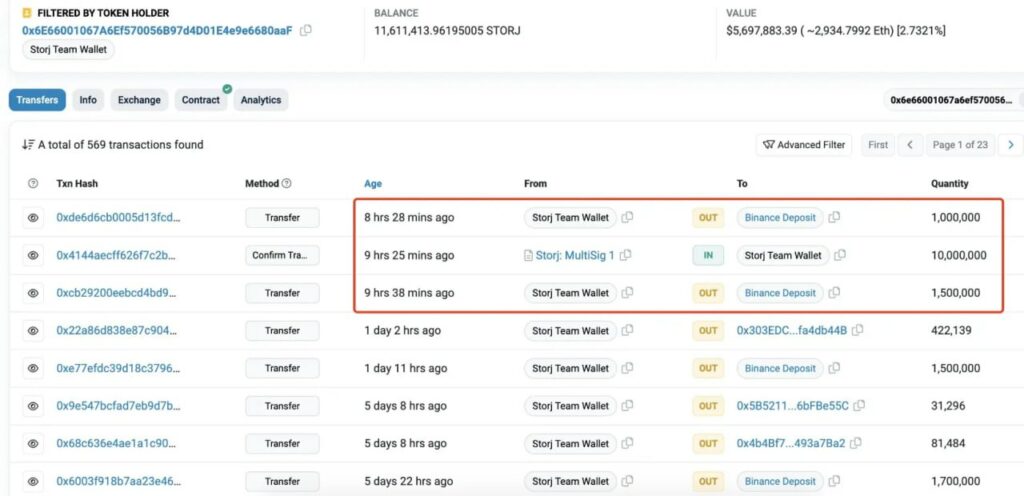
Task: Copy From address in 0xe77efdc39d18c3796 row
Action: point(627,368)
